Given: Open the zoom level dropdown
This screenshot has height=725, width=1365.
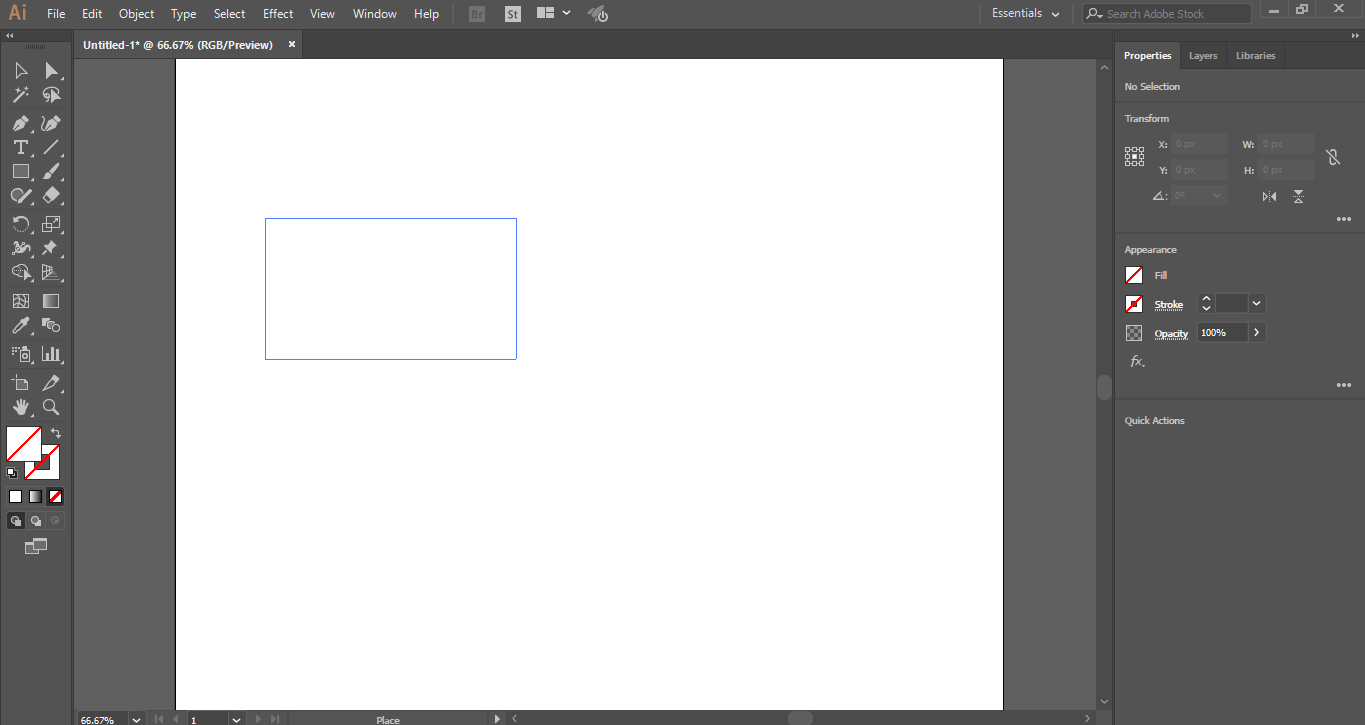Looking at the screenshot, I should [135, 719].
